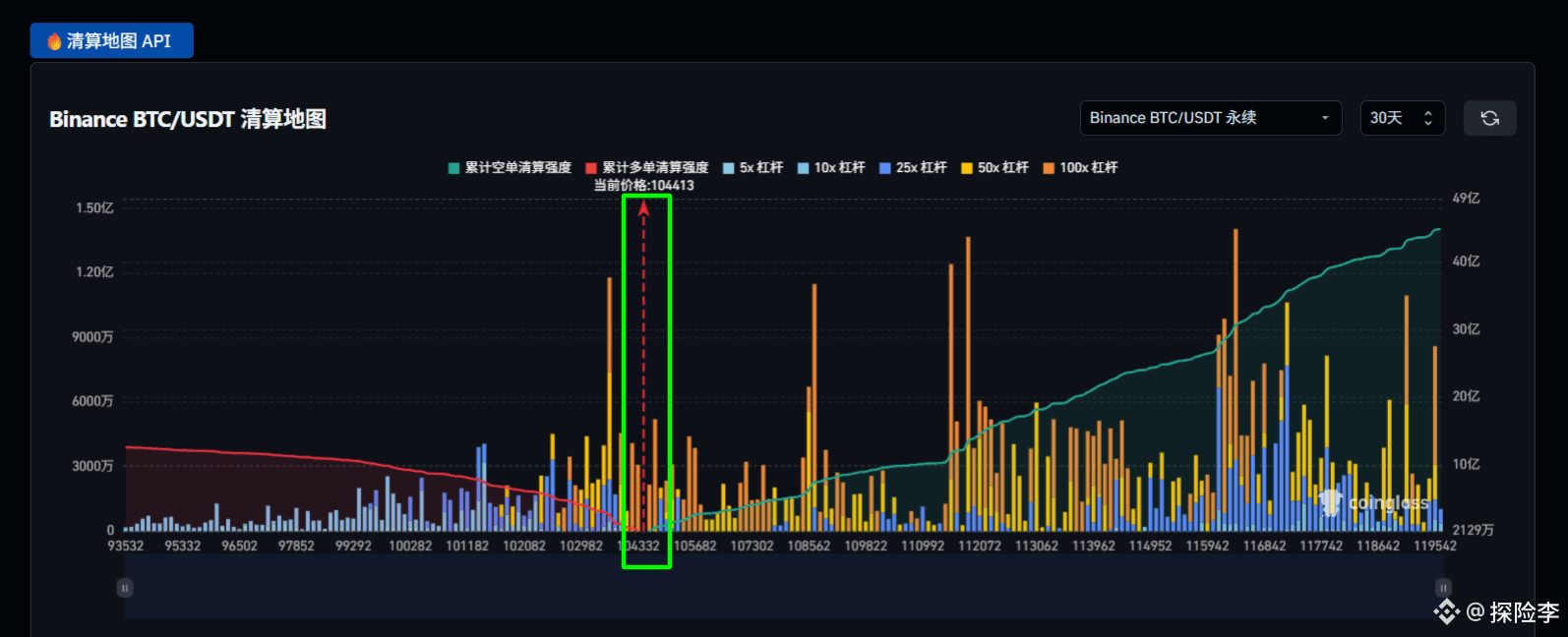This screenshot has height=637, width=1568.
Task: Click the x-axis label 115942
Action: coord(1208,546)
